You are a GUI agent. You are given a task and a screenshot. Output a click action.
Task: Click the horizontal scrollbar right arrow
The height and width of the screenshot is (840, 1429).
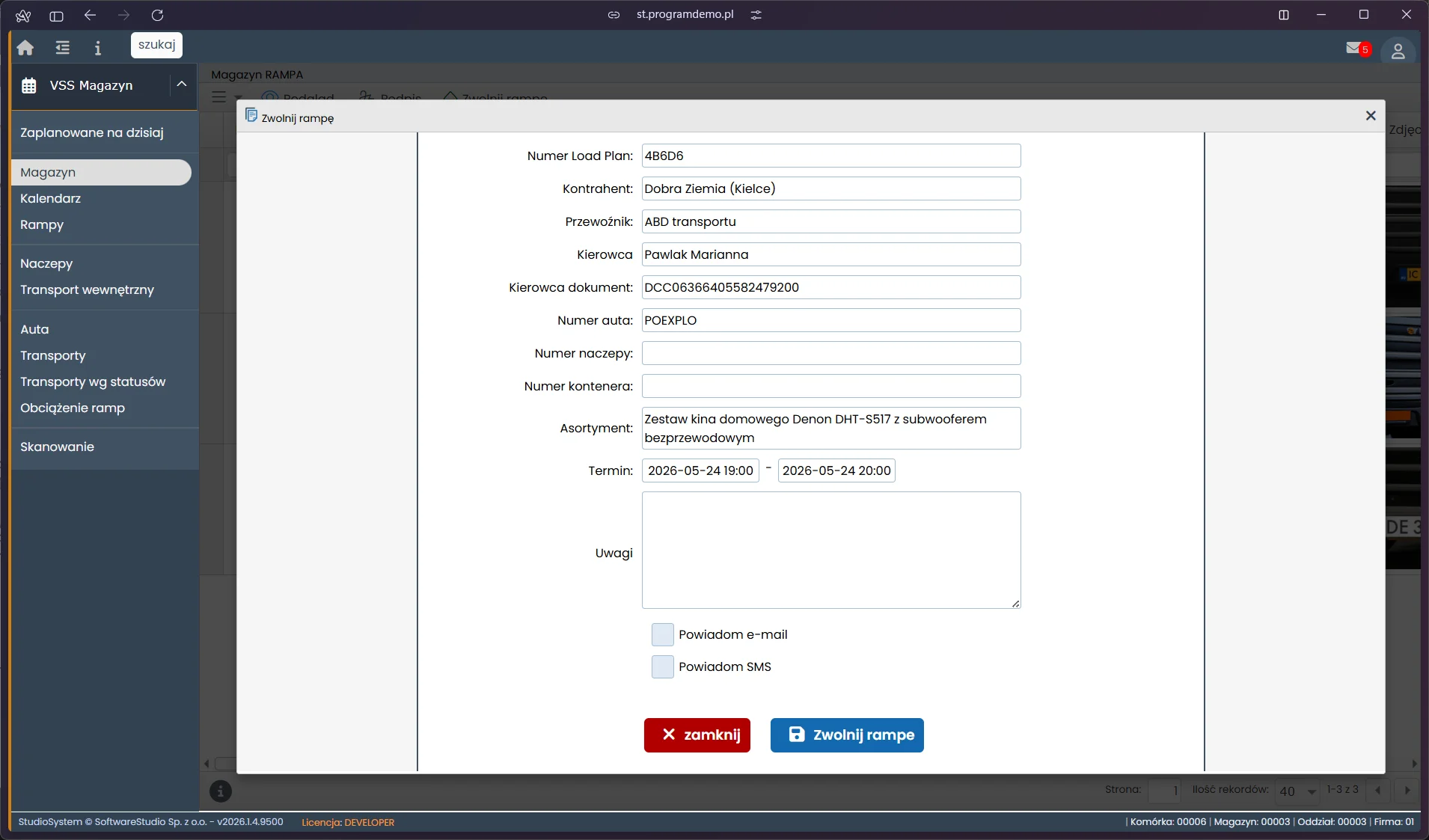[x=1414, y=764]
